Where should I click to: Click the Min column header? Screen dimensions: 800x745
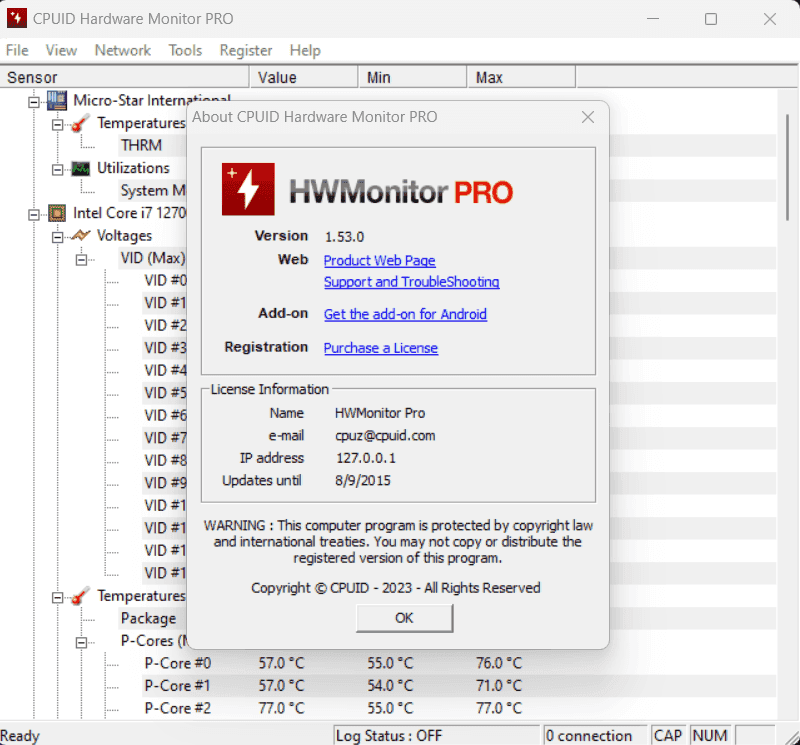click(x=413, y=78)
